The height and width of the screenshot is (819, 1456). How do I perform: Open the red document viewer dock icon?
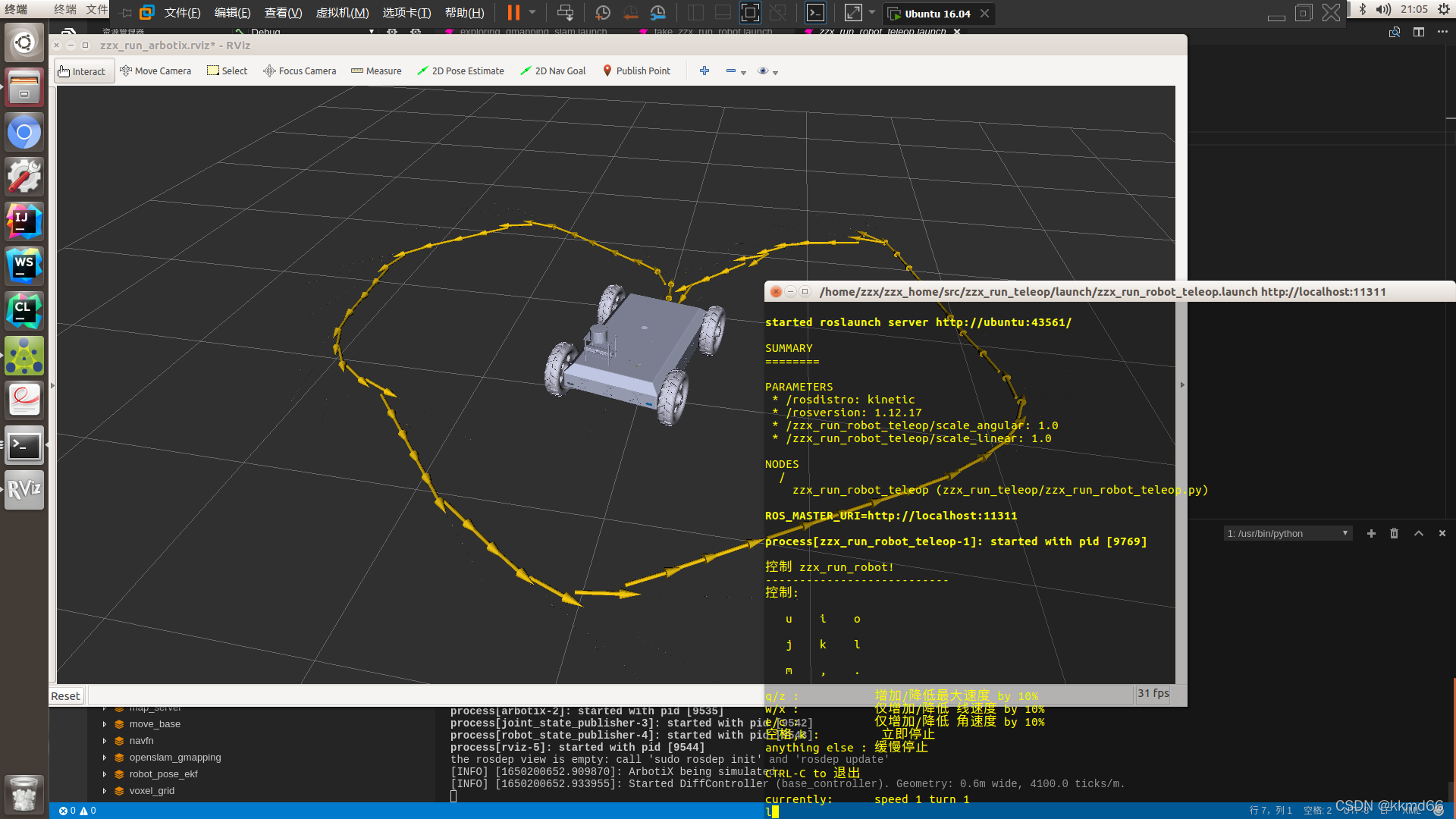(x=24, y=400)
